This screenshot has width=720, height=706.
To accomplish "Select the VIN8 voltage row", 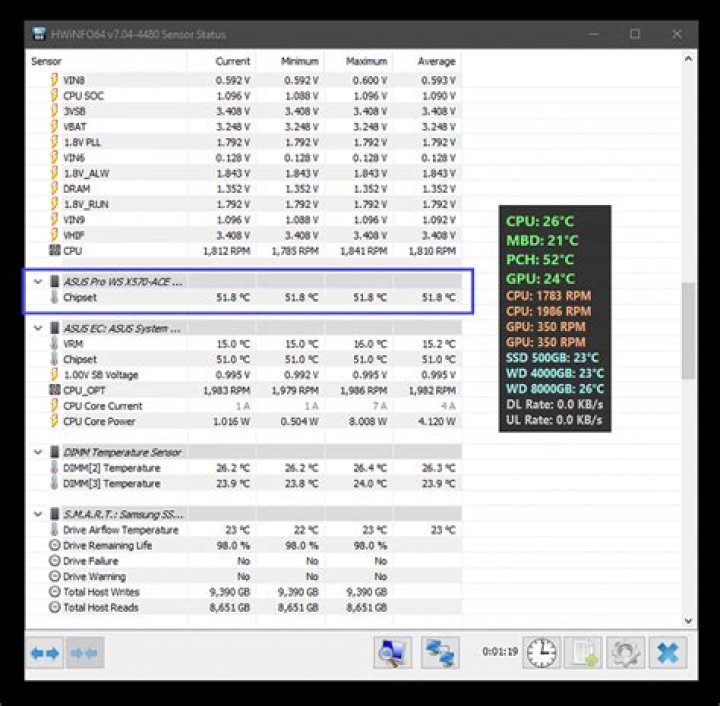I will tap(244, 80).
